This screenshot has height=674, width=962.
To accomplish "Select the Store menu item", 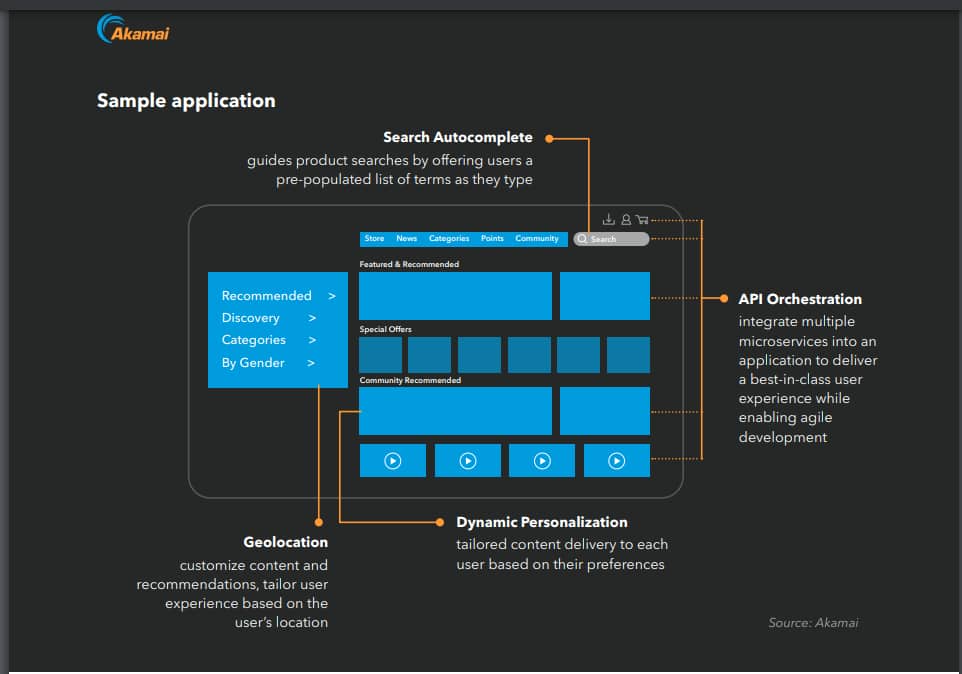I will point(374,239).
